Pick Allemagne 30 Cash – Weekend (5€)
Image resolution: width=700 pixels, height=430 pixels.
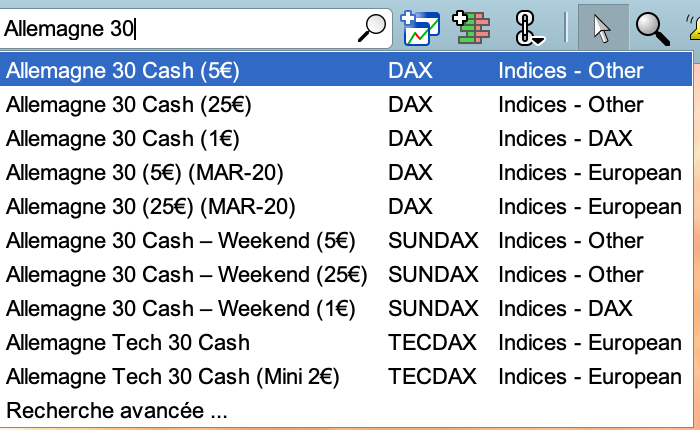click(346, 240)
